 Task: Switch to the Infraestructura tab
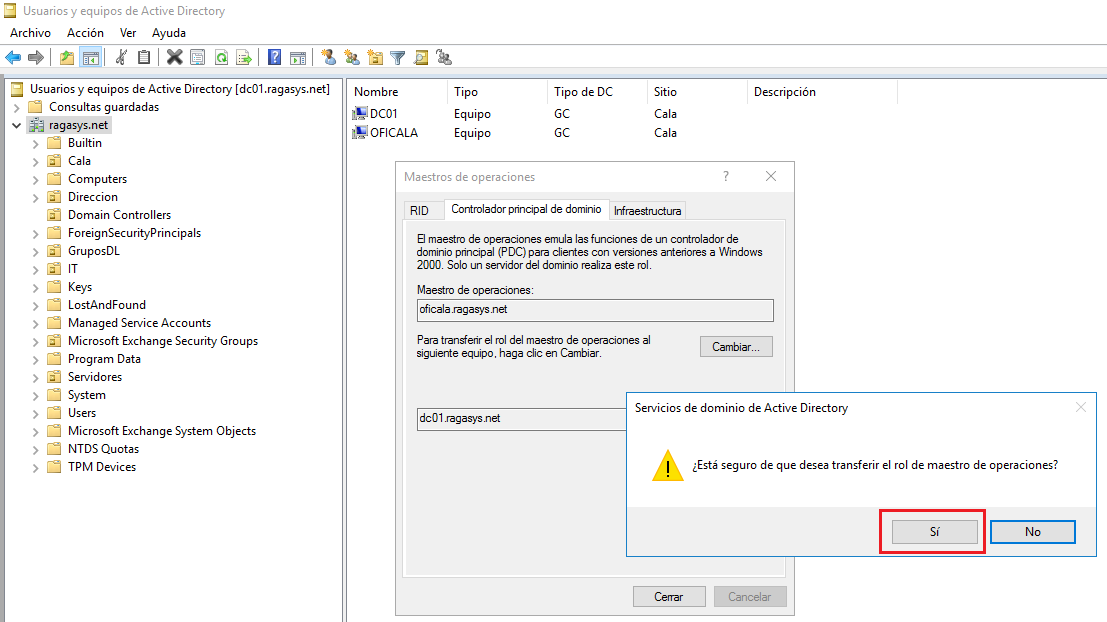pos(647,210)
